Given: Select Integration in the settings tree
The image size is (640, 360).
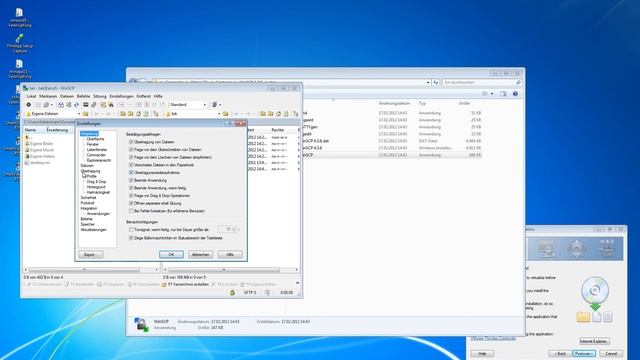Looking at the screenshot, I should (89, 208).
